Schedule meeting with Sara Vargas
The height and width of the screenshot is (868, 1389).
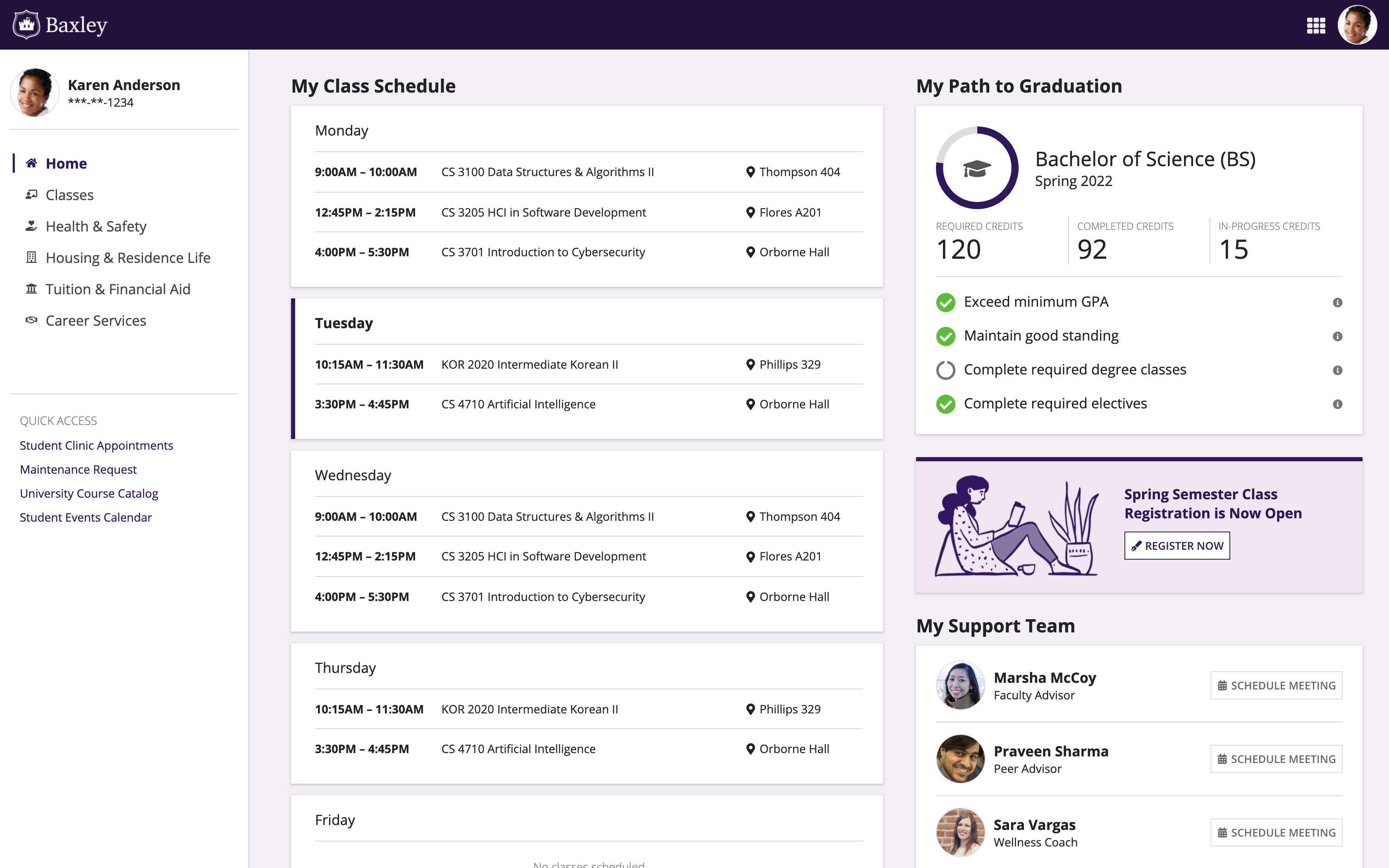(1276, 832)
